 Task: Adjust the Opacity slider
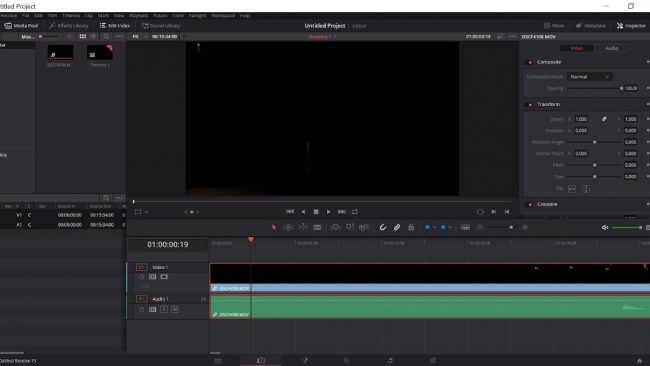594,88
